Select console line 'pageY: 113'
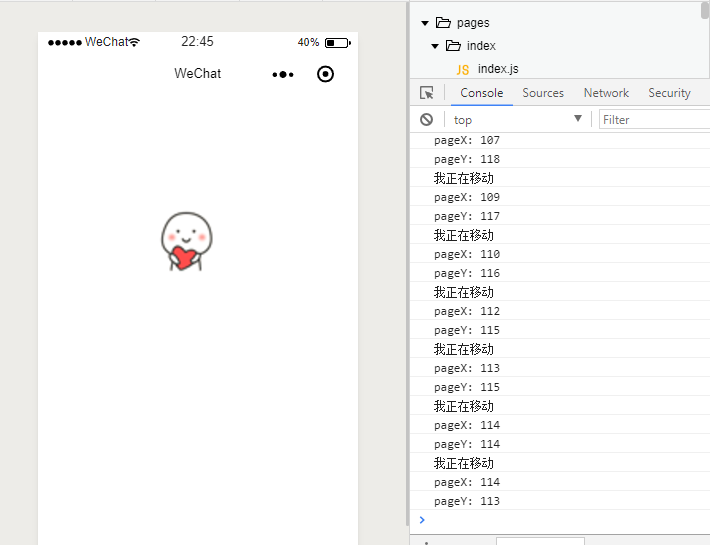The image size is (710, 545). (467, 502)
